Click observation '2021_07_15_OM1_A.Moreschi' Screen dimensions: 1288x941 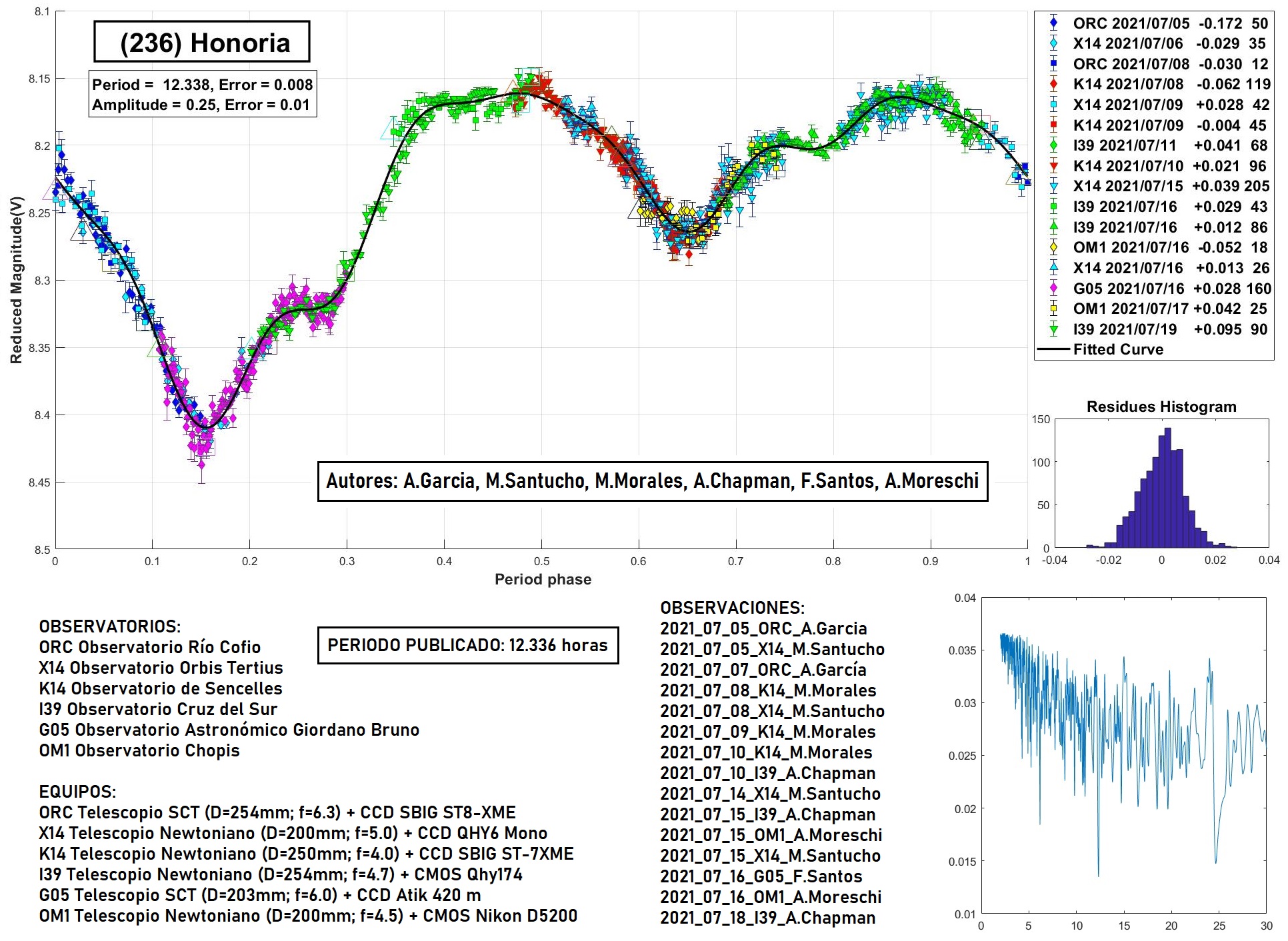click(x=771, y=835)
